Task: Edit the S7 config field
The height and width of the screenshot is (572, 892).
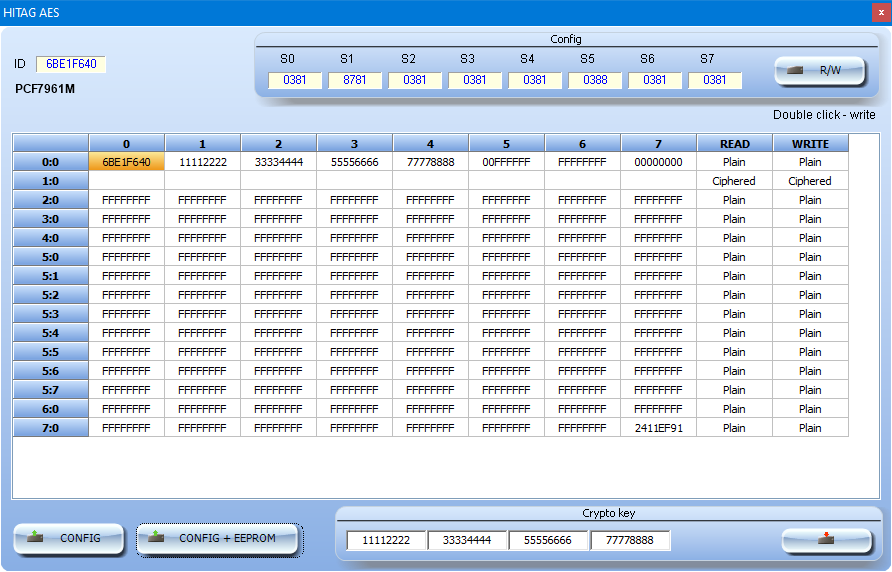Action: (715, 80)
